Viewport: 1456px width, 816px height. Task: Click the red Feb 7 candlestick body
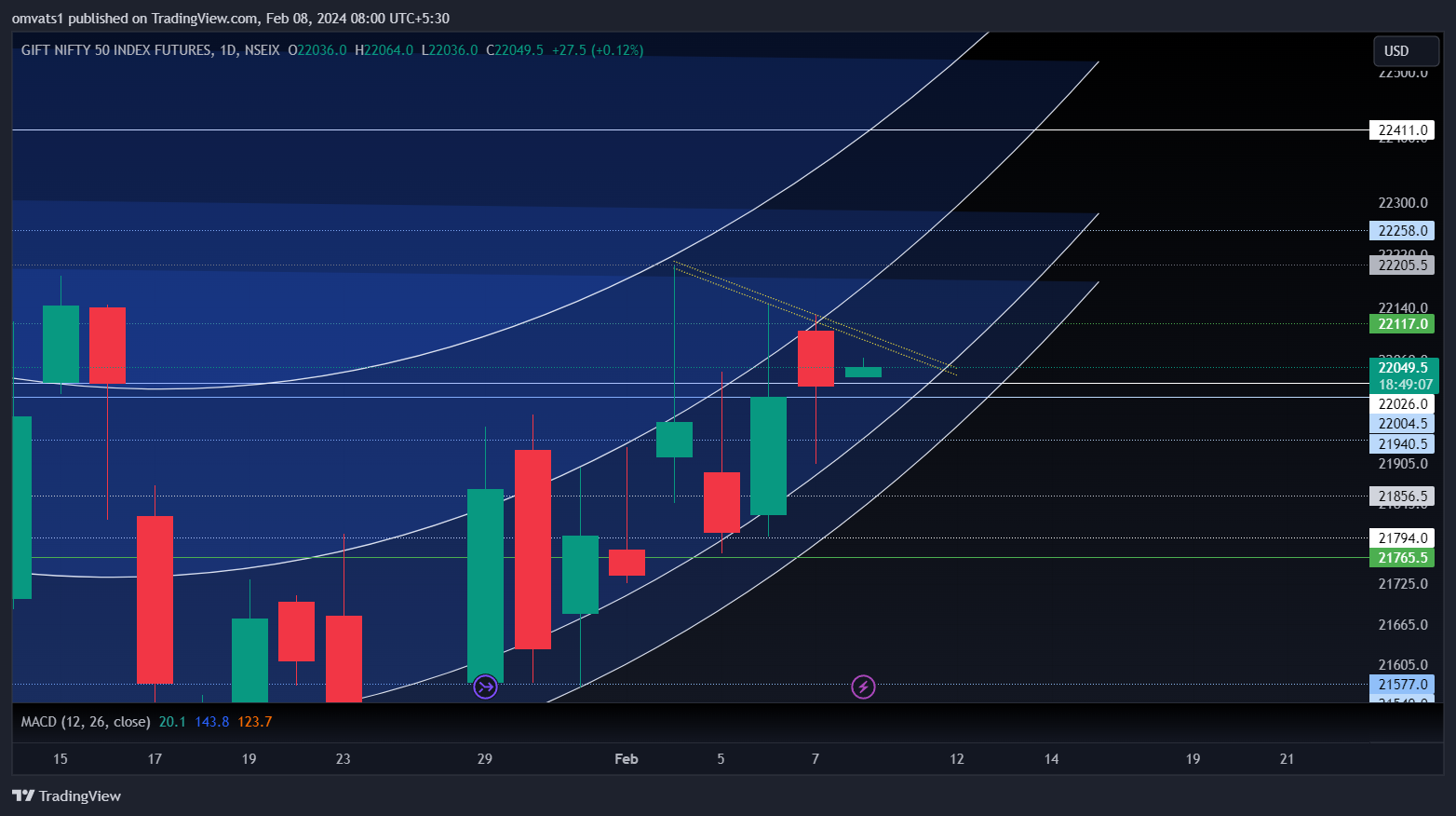click(816, 359)
